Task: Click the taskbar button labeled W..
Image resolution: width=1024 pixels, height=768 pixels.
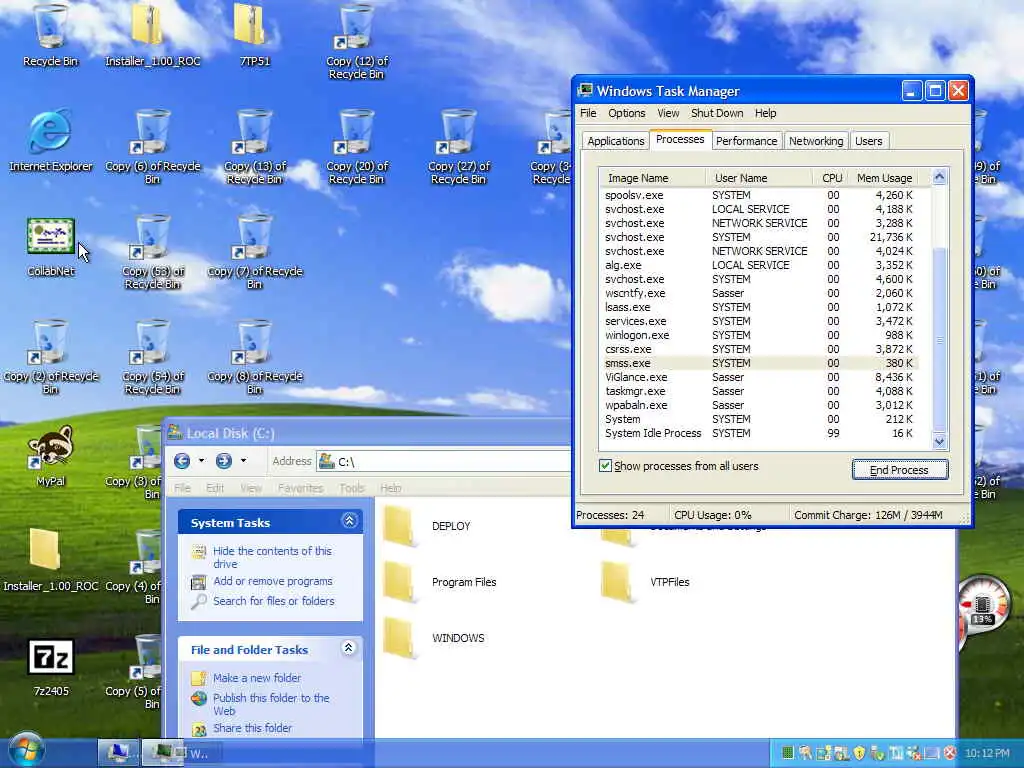Action: point(182,753)
